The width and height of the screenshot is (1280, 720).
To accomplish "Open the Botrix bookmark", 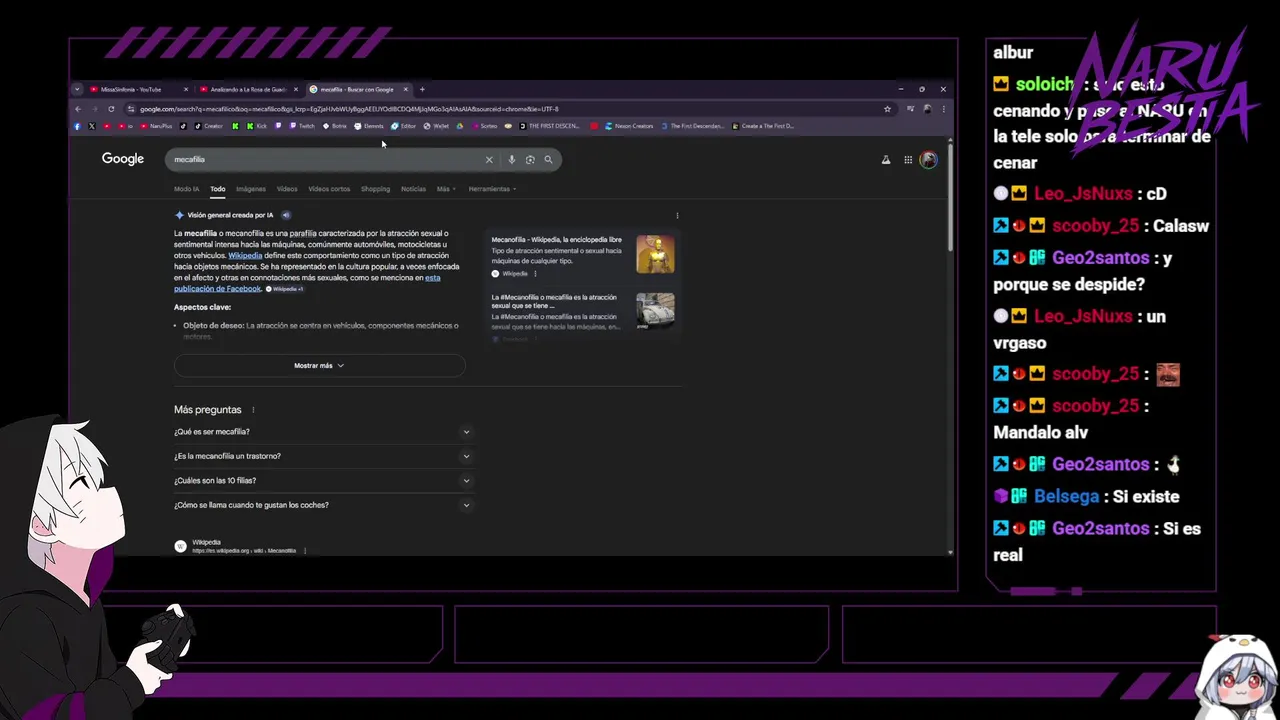I will pos(335,126).
